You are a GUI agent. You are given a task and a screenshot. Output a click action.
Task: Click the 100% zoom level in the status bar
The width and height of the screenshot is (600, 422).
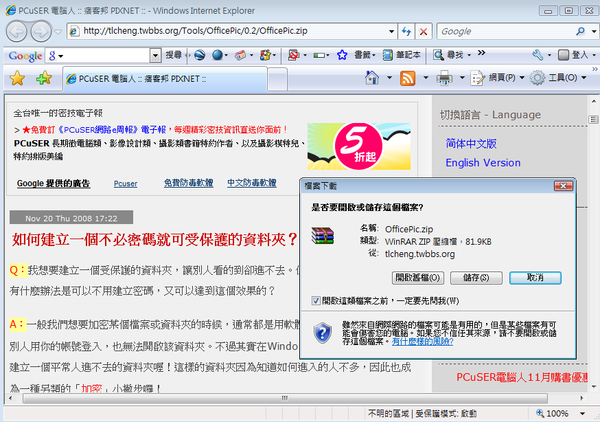pos(553,414)
